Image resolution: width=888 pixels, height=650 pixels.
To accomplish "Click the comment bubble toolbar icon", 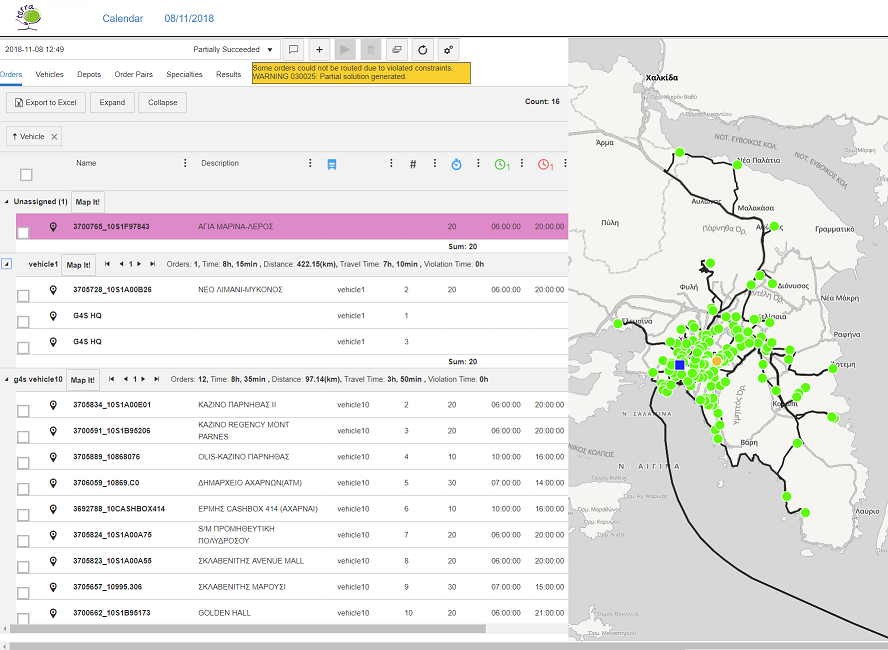I will (x=293, y=50).
